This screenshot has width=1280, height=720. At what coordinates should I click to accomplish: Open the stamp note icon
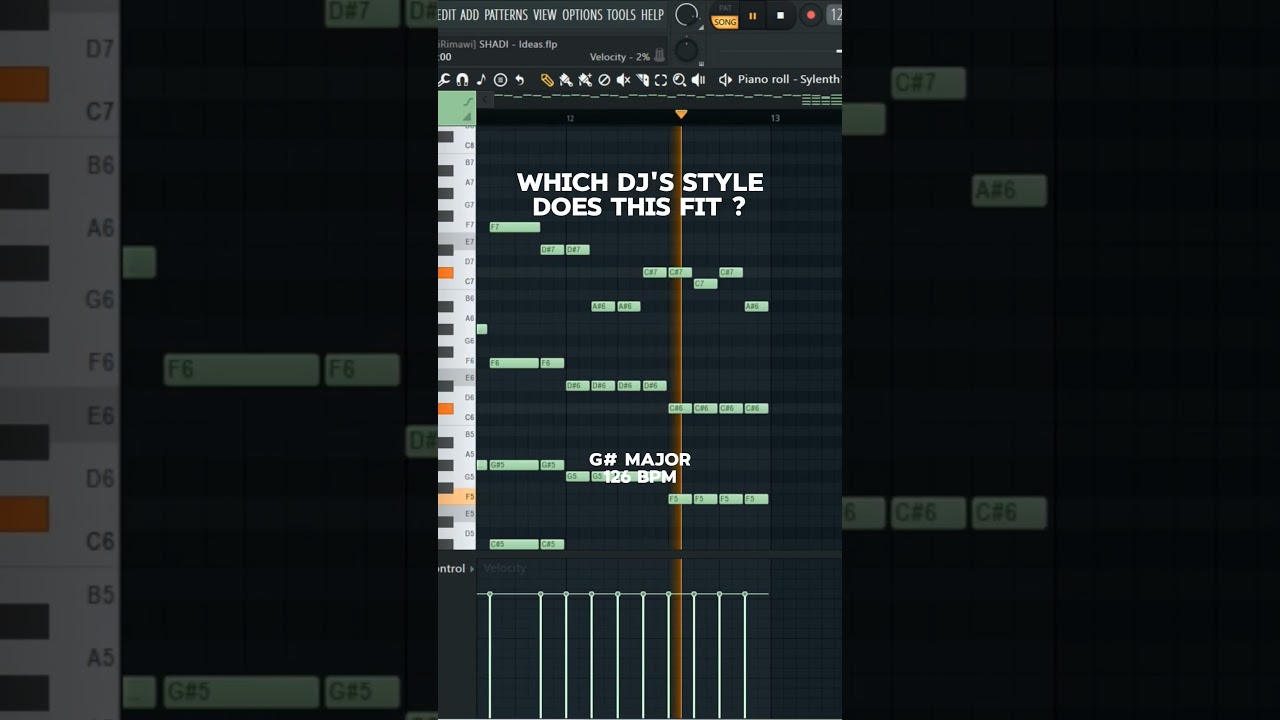481,80
